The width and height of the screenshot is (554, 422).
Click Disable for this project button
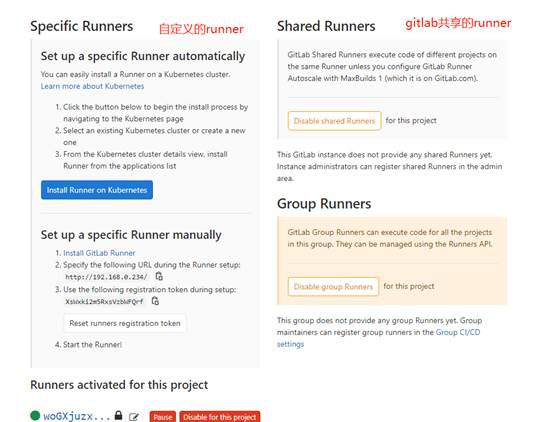(220, 417)
